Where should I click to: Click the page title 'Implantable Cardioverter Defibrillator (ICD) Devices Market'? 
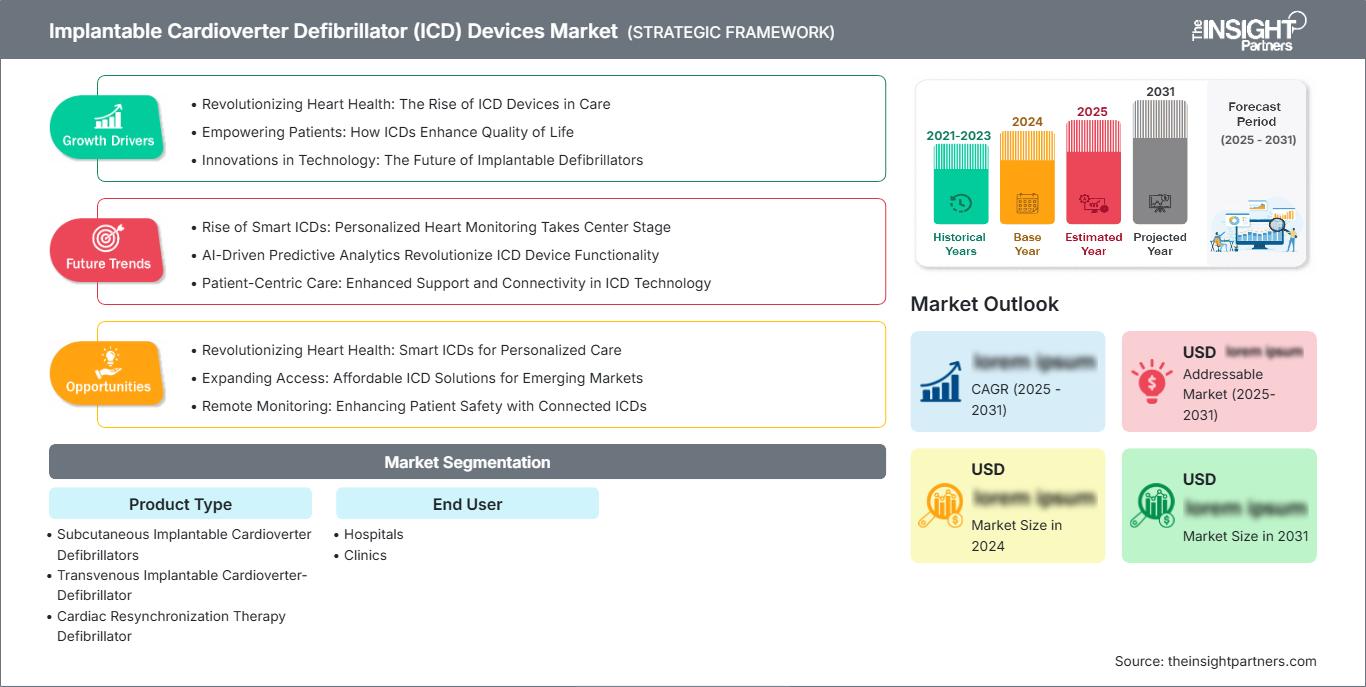[x=333, y=31]
